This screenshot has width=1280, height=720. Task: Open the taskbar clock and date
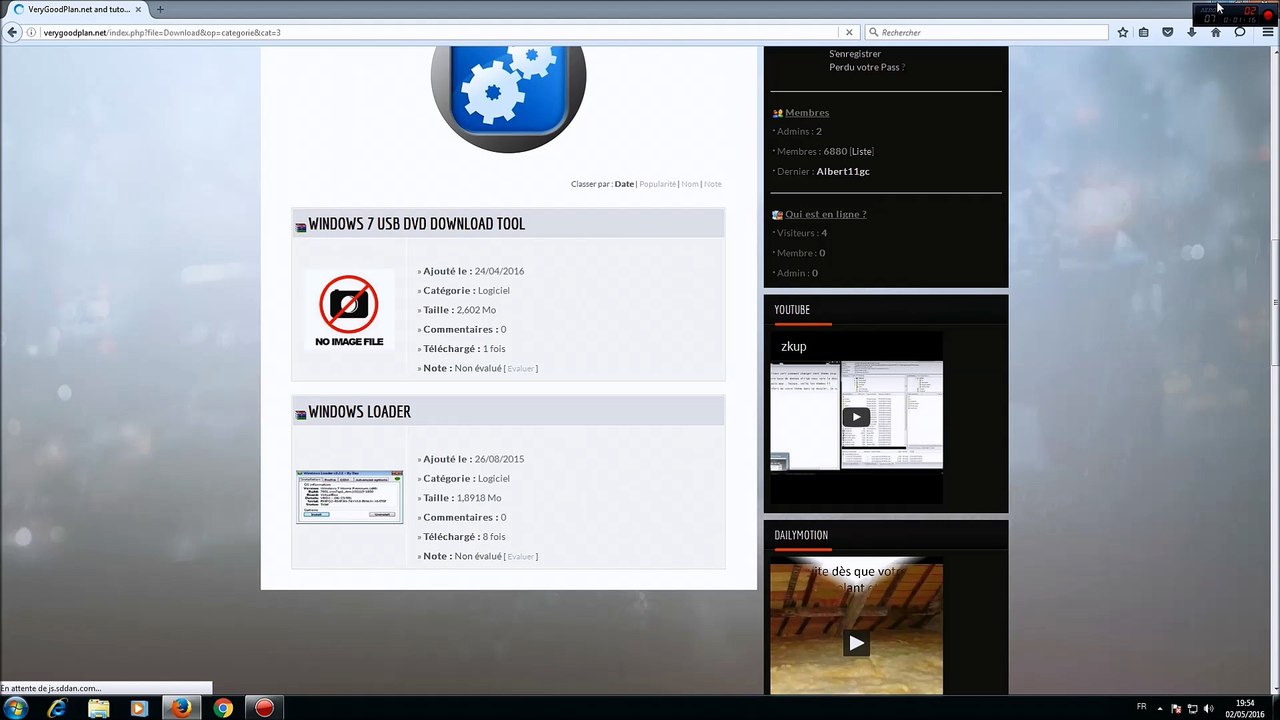click(1244, 708)
